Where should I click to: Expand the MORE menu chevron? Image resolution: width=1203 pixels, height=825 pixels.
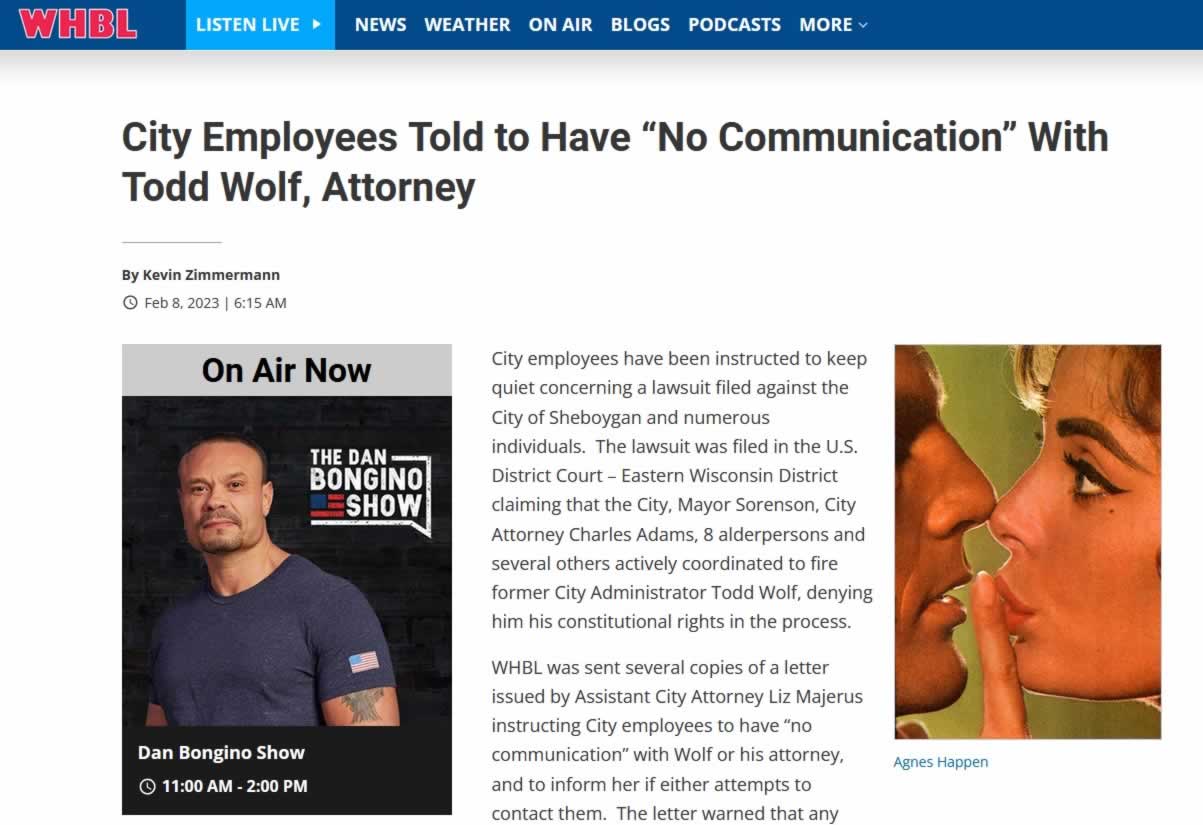click(x=863, y=25)
